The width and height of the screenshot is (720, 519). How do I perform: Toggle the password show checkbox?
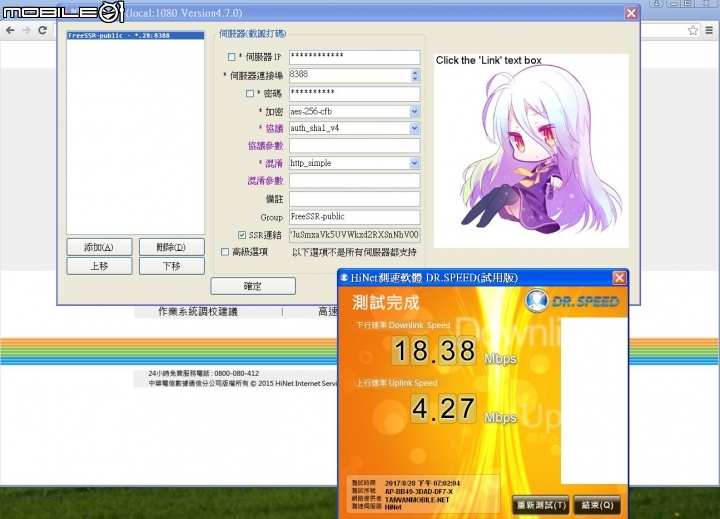click(250, 94)
